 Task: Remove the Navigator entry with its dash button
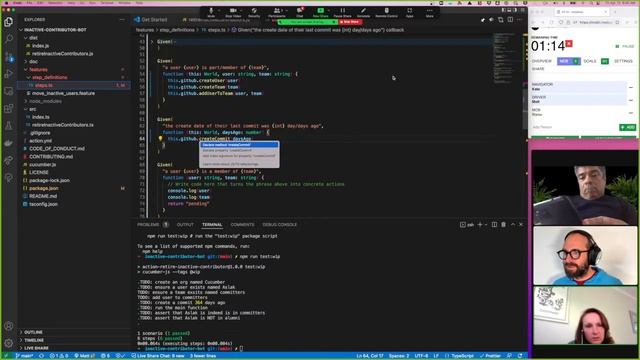[631, 87]
